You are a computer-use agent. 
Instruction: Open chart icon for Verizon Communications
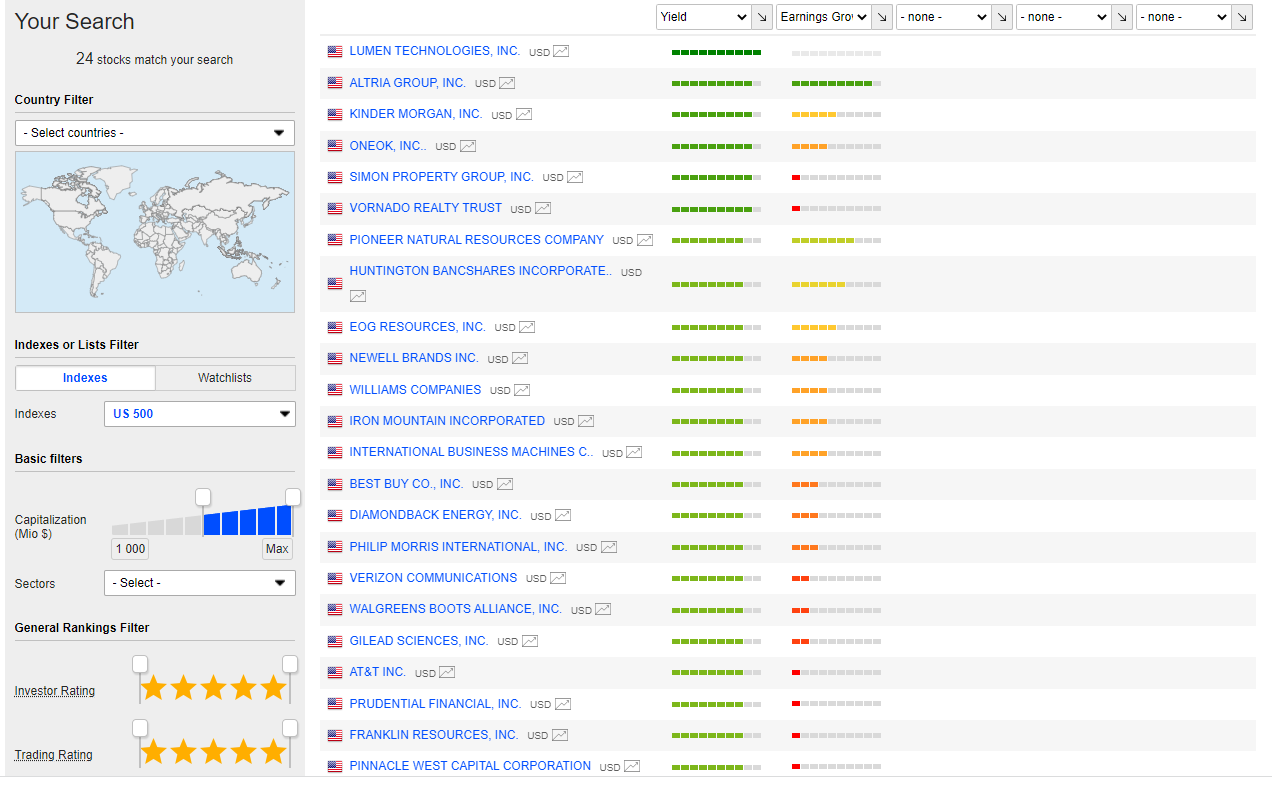[558, 578]
